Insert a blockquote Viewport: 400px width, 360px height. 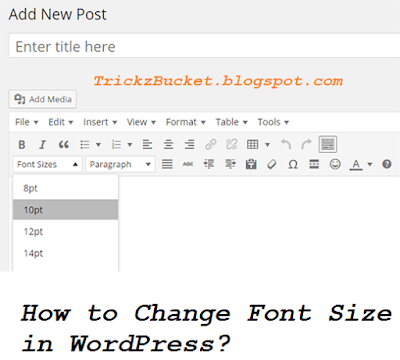(63, 145)
